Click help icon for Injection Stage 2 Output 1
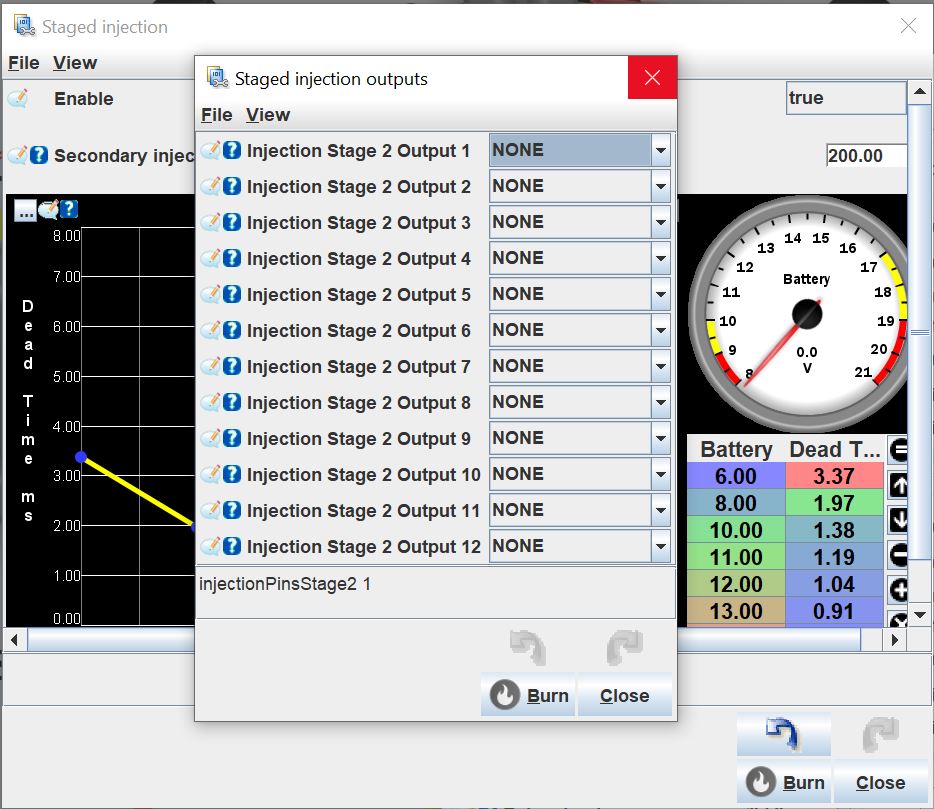The image size is (934, 809). (232, 151)
